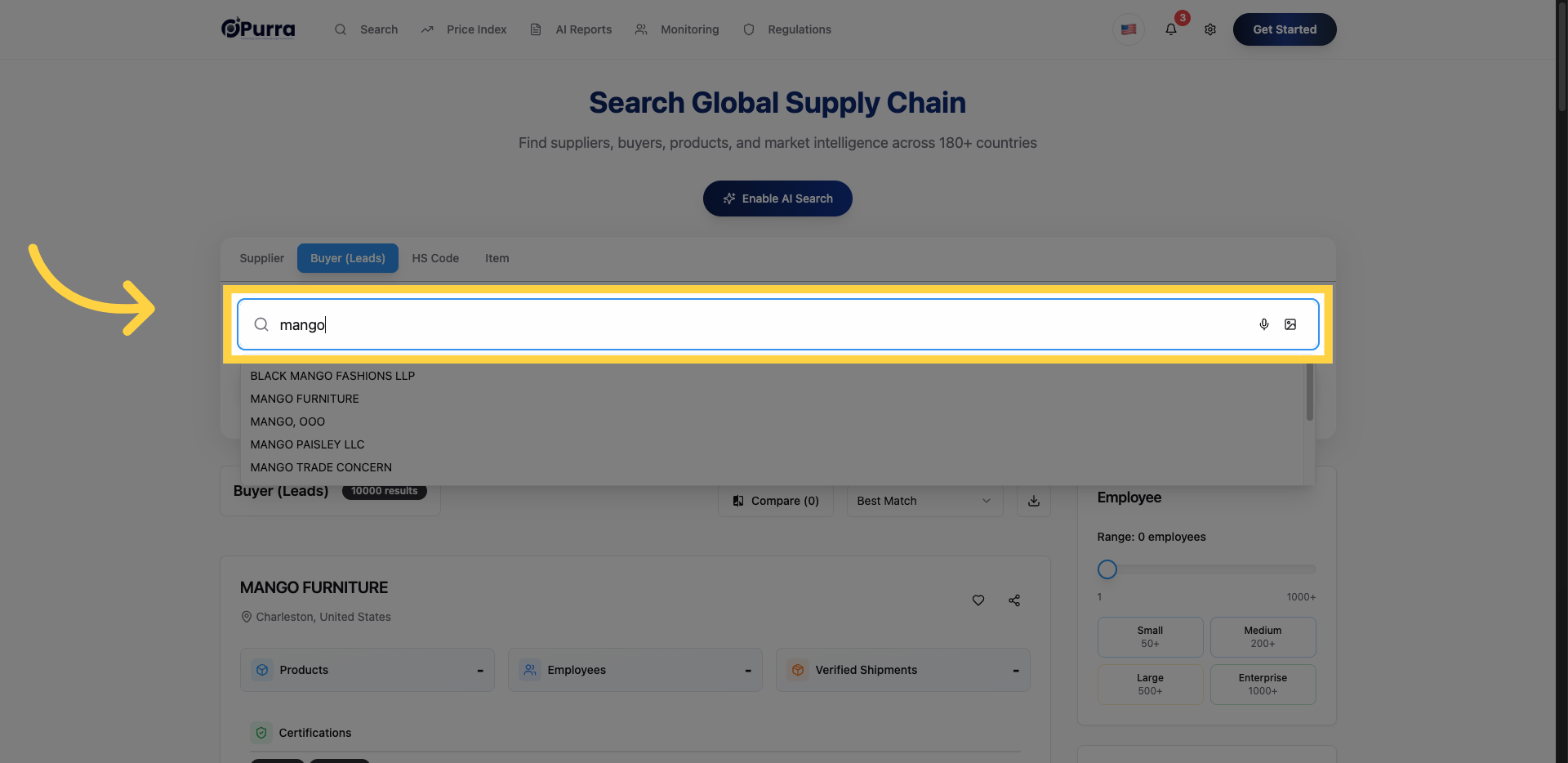This screenshot has height=763, width=1568.
Task: Expand the Products section
Action: point(367,670)
